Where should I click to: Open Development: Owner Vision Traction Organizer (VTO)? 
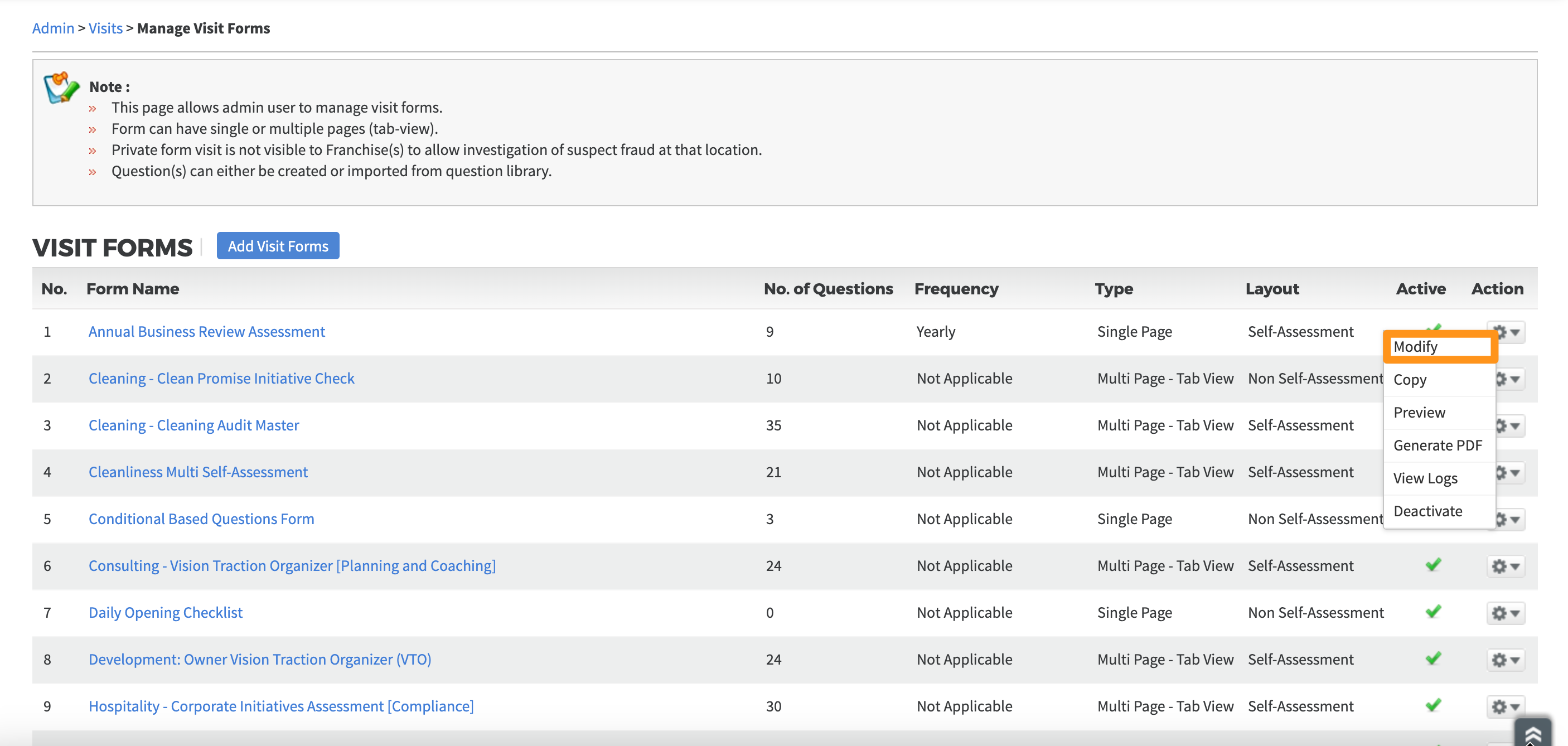pyautogui.click(x=260, y=660)
